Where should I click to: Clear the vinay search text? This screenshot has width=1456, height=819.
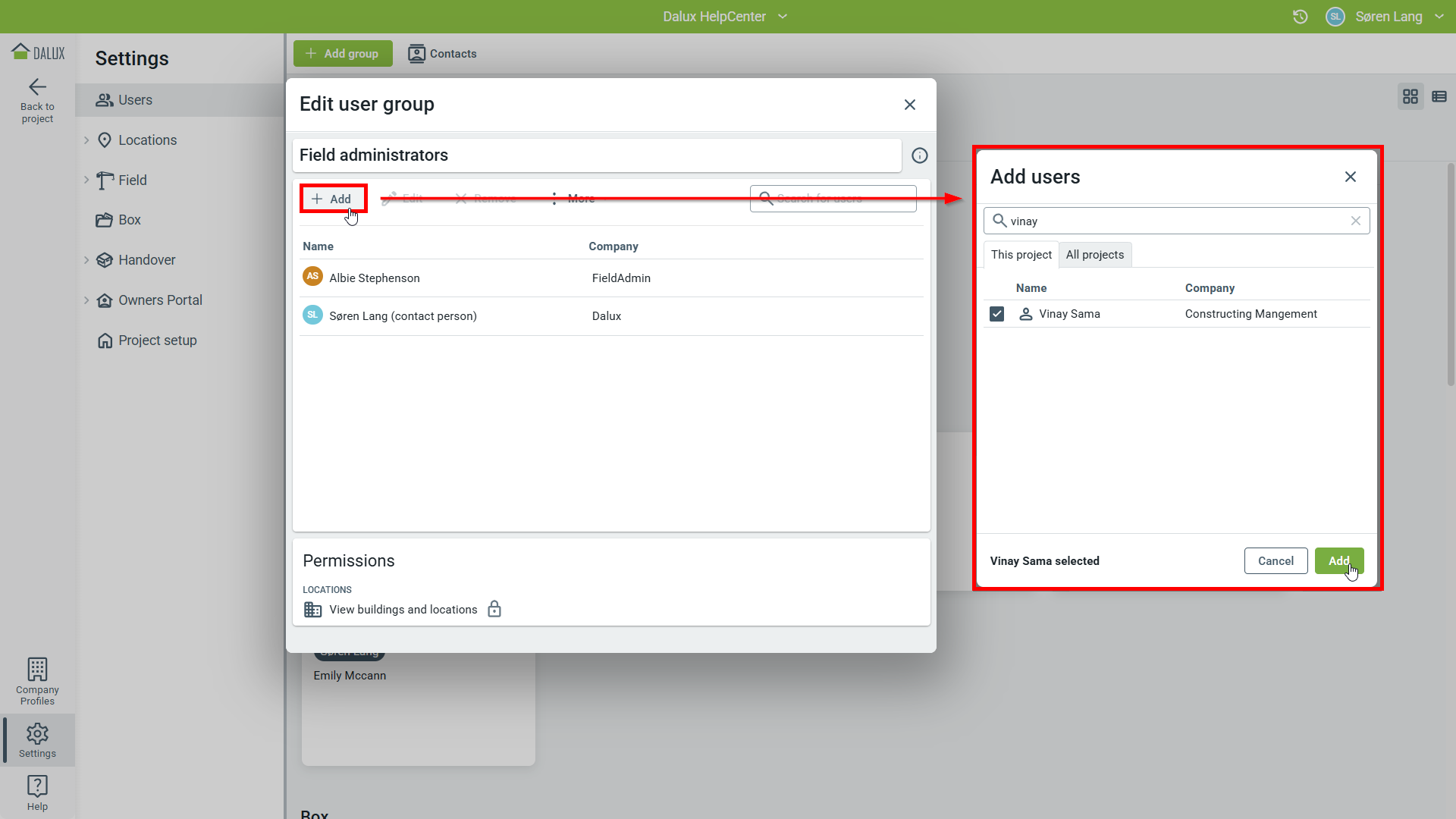pos(1355,221)
